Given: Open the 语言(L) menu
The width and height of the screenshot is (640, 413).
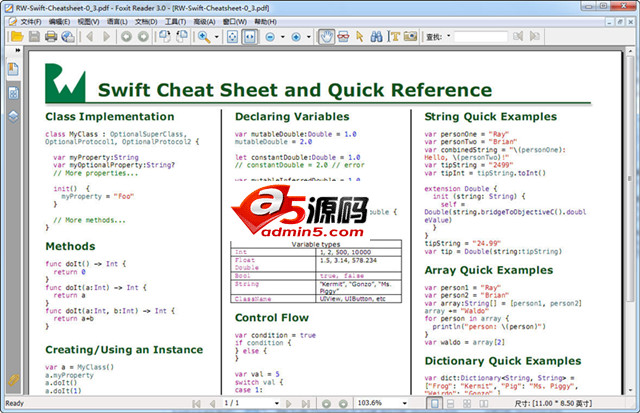Looking at the screenshot, I should coord(117,22).
